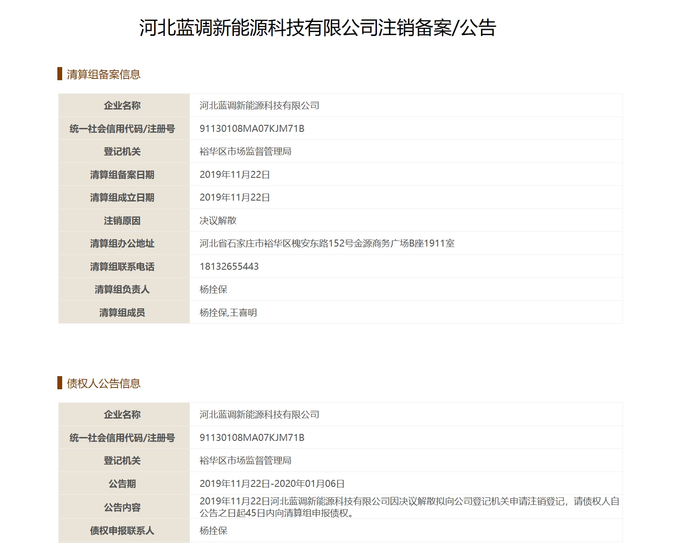
Task: Select 裕华区市场监督管理局 in the 清算组备案信息 table
Action: [x=245, y=151]
